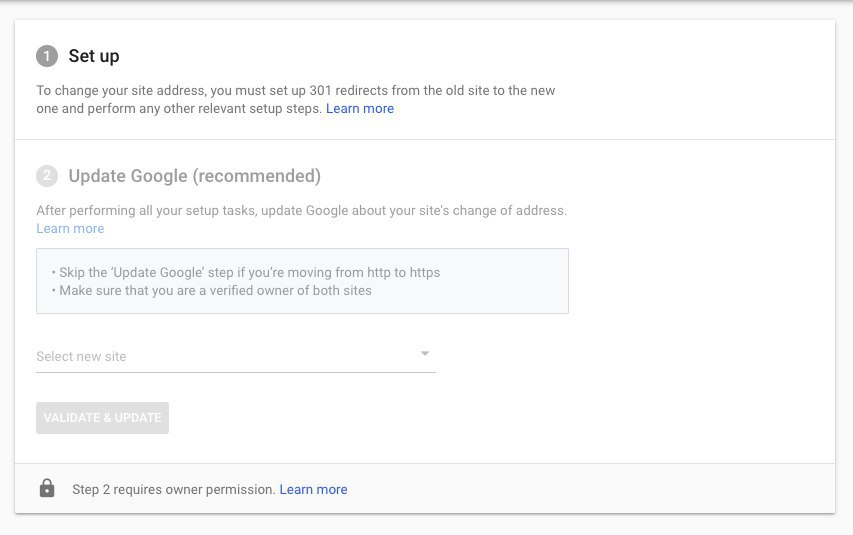Click the lock icon in the footer
The height and width of the screenshot is (535, 853).
[x=47, y=488]
